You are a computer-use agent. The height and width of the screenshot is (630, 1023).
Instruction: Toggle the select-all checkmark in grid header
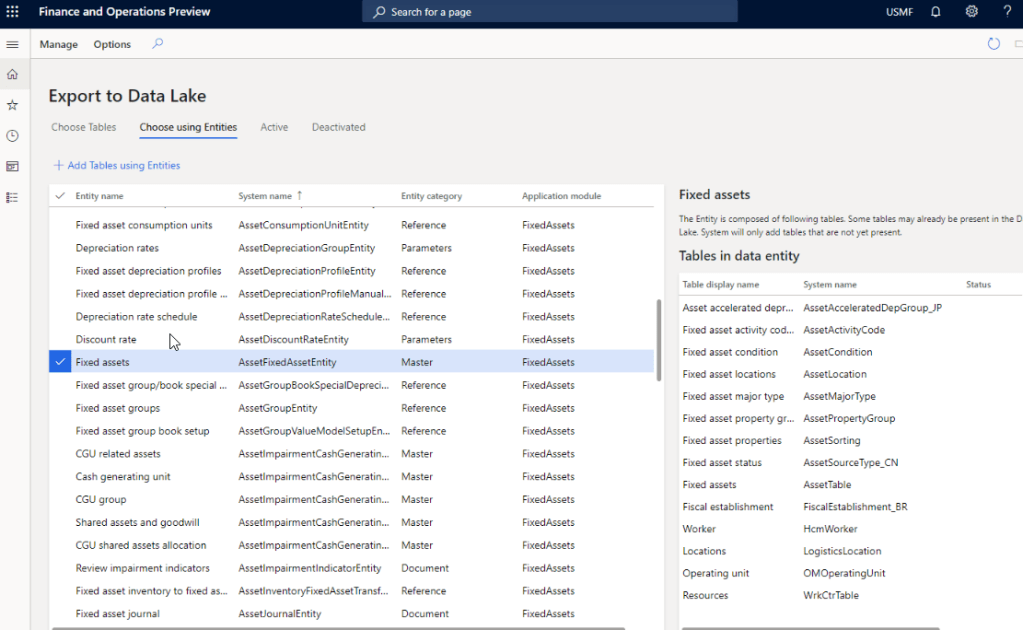(x=60, y=196)
